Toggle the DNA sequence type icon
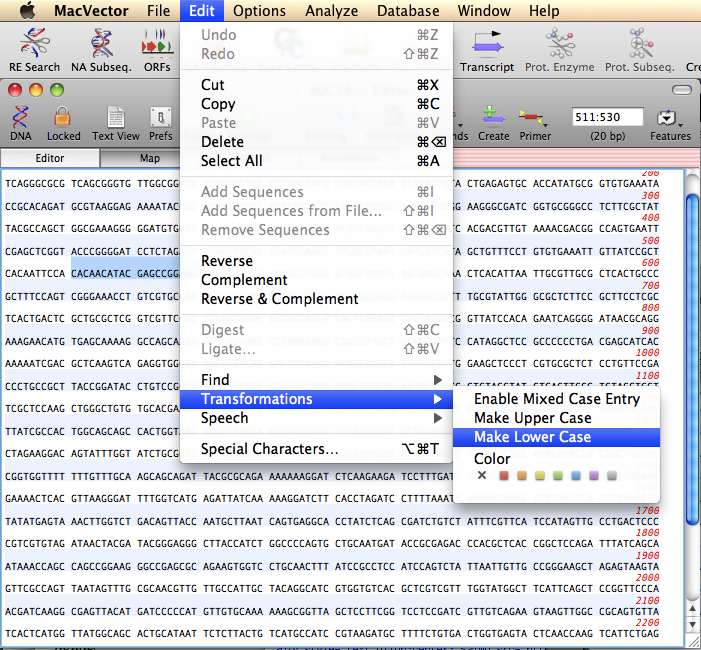Screen dimensions: 701x650 click(21, 119)
